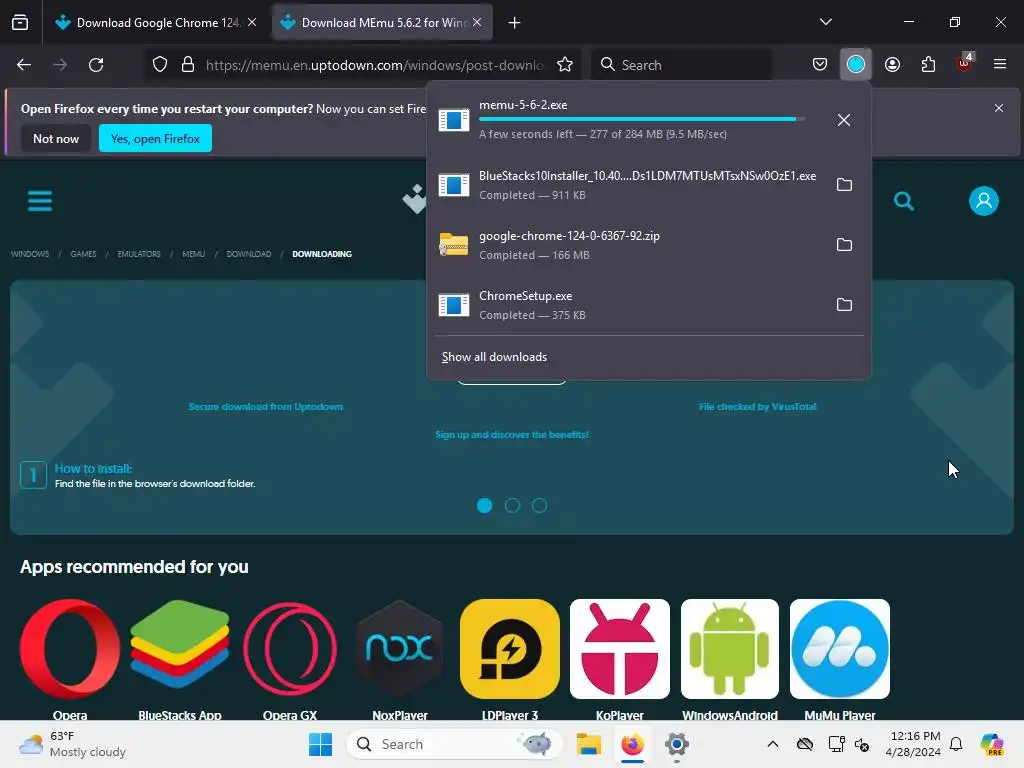This screenshot has width=1024, height=768.
Task: Open a new browser tab
Action: point(515,23)
